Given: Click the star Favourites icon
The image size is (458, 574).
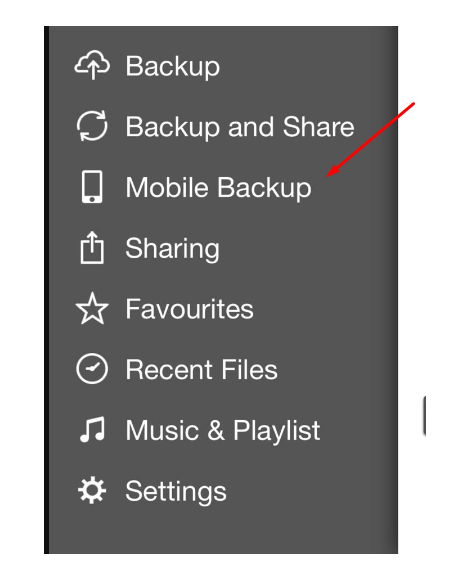Looking at the screenshot, I should (92, 309).
